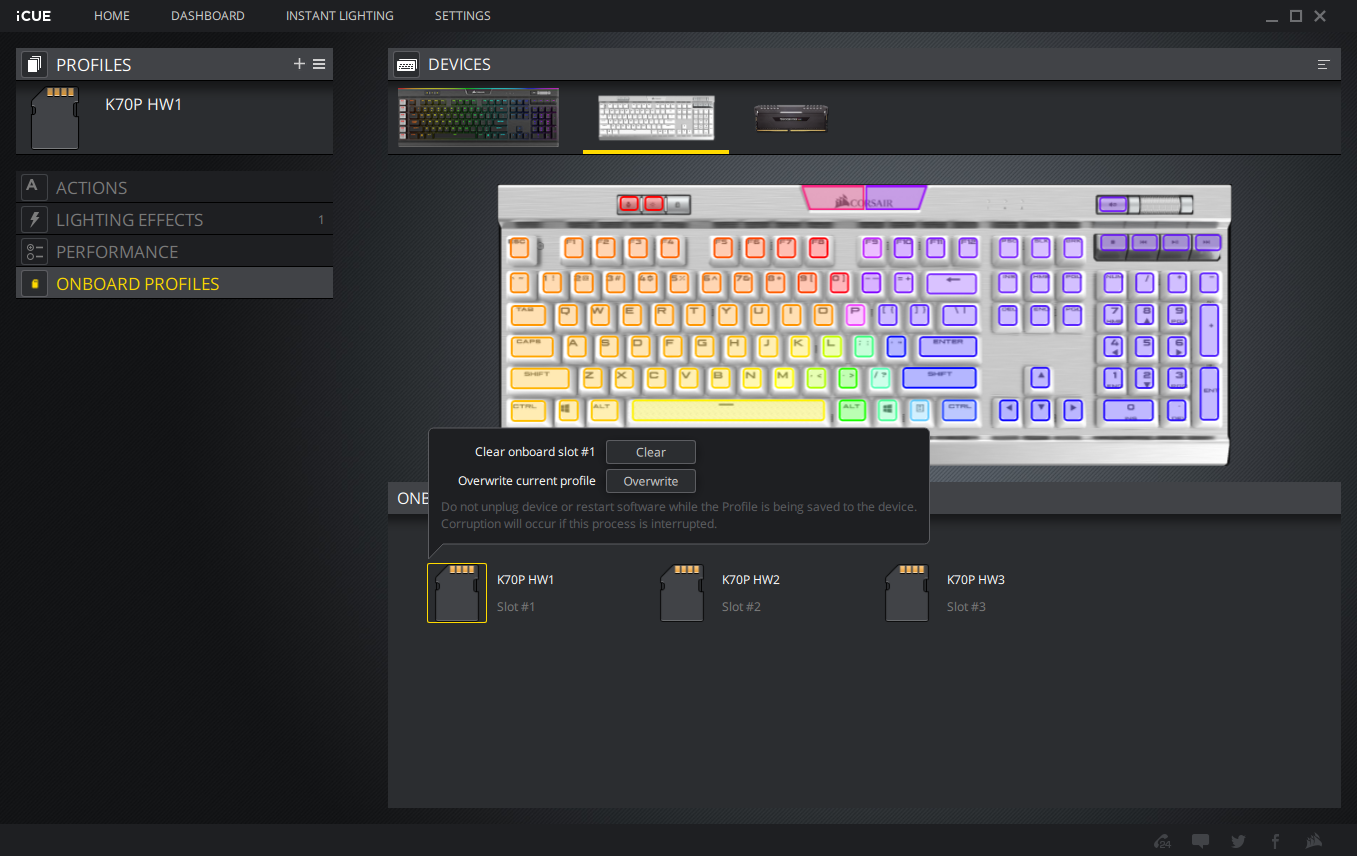The height and width of the screenshot is (856, 1357).
Task: Select the K70P HW1 profile SD card icon
Action: (x=54, y=117)
